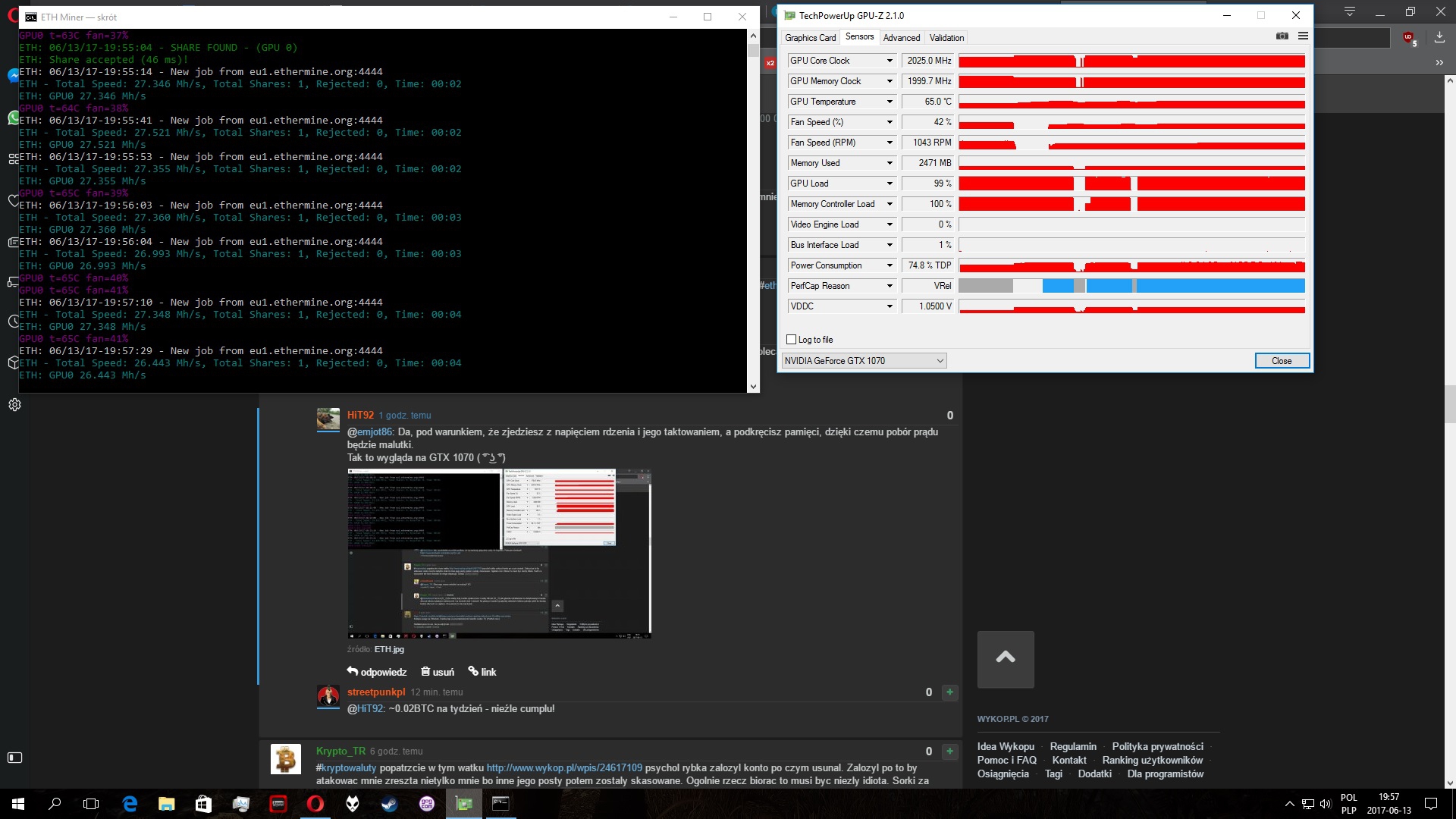The width and height of the screenshot is (1456, 819).
Task: Open the Opera tab menu icon in the title bar
Action: tap(1350, 12)
